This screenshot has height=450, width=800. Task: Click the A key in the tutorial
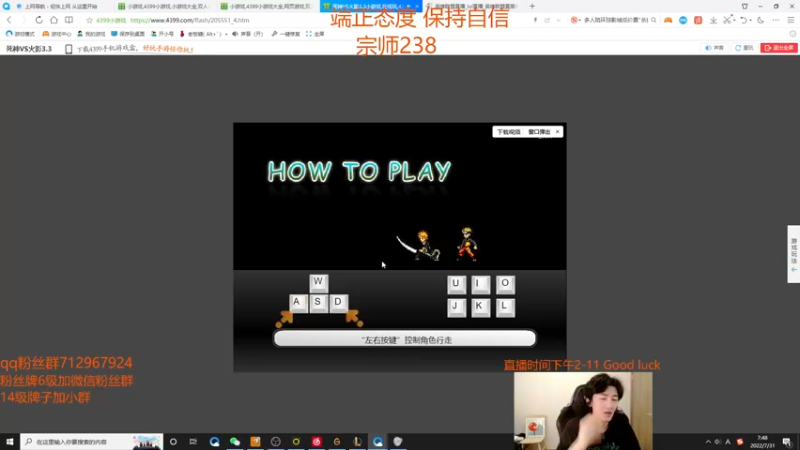tap(297, 303)
